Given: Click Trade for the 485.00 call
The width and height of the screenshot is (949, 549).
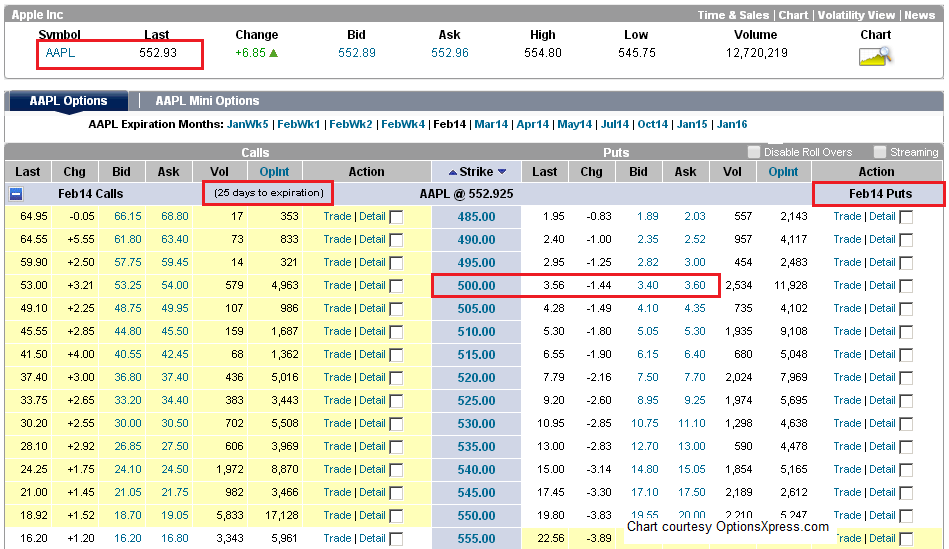Looking at the screenshot, I should coord(337,216).
